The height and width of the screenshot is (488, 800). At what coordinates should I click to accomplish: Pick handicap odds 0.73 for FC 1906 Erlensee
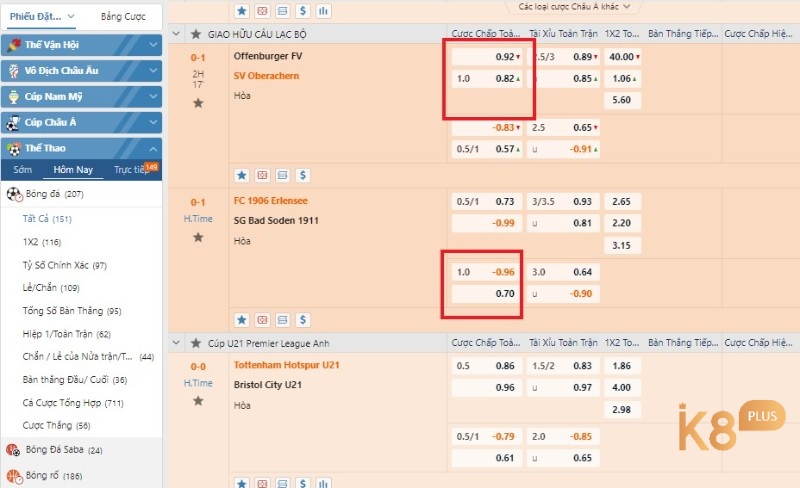[487, 202]
